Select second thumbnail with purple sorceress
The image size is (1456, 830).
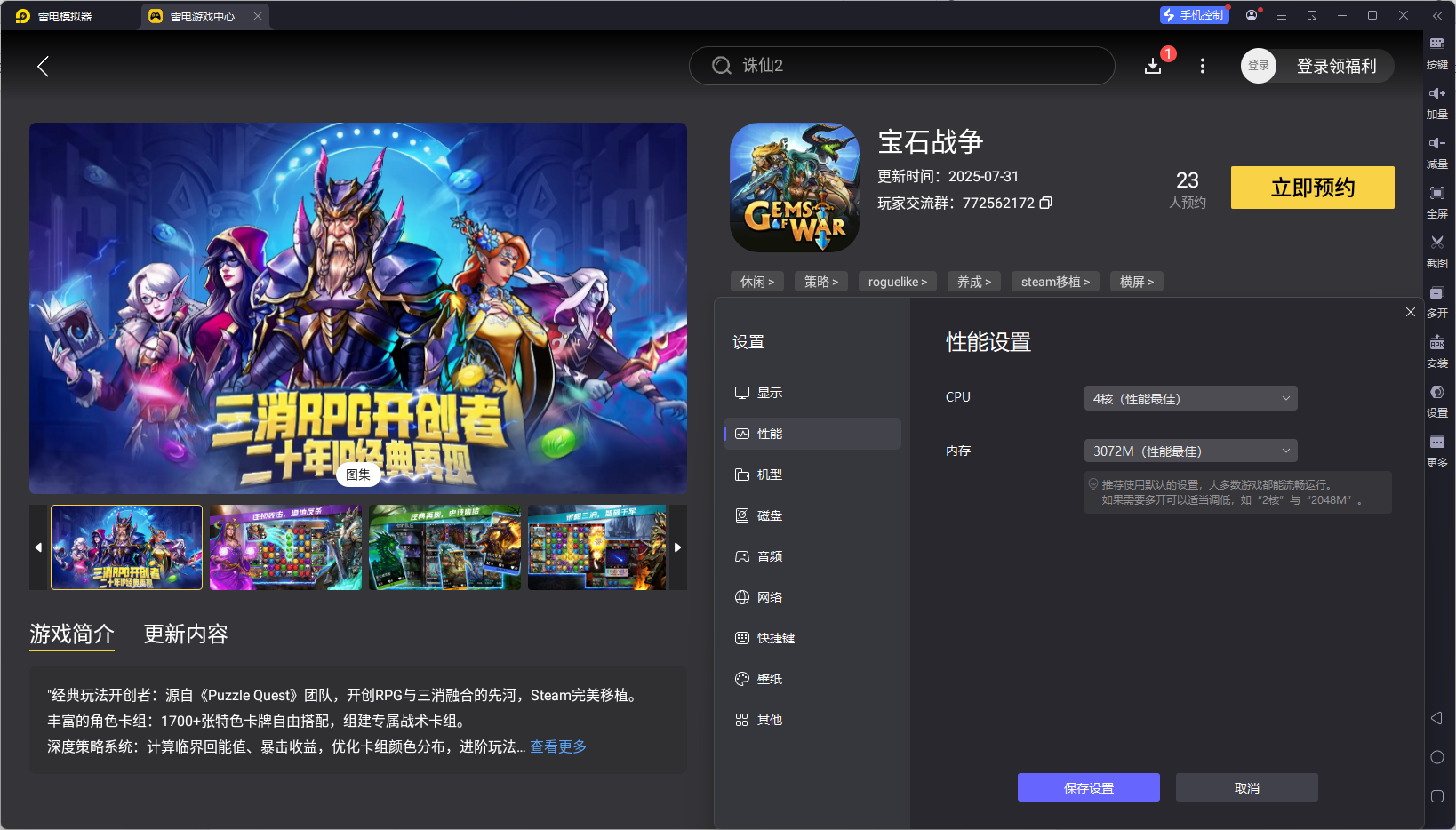pyautogui.click(x=285, y=547)
